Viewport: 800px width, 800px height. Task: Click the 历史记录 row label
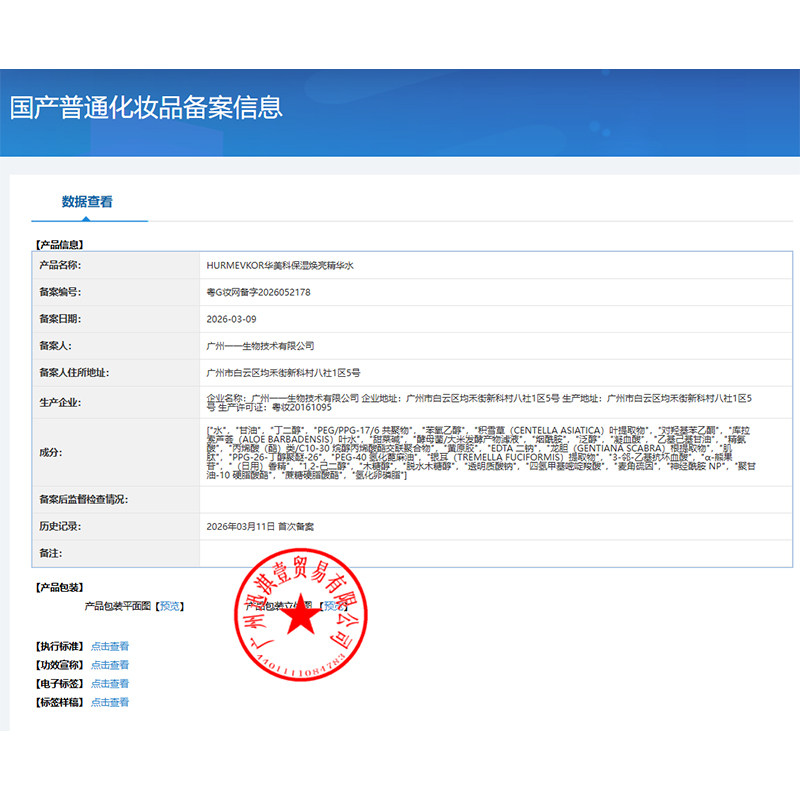pos(60,527)
